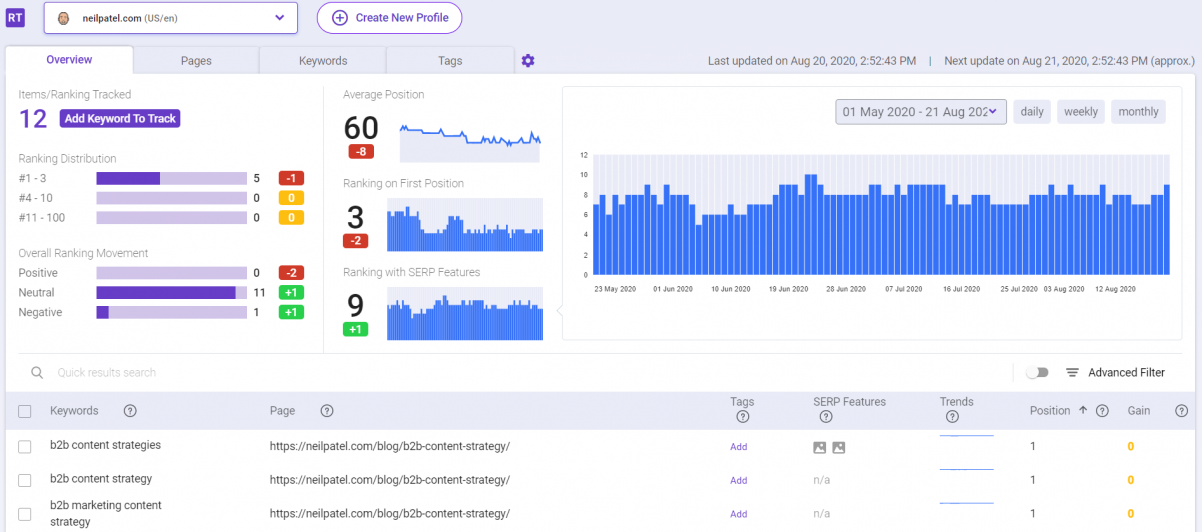Image resolution: width=1202 pixels, height=532 pixels.
Task: Open help icon beside Keywords header
Action: [130, 411]
